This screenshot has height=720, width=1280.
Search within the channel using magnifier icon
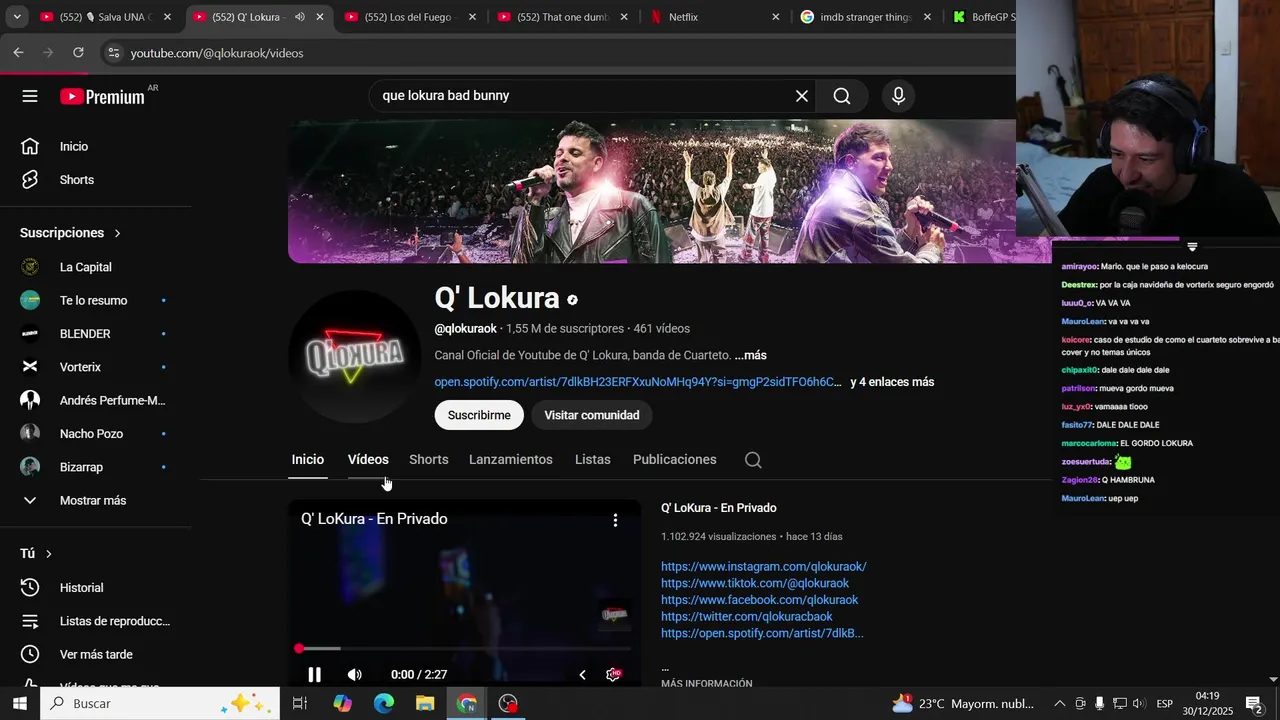pos(753,460)
